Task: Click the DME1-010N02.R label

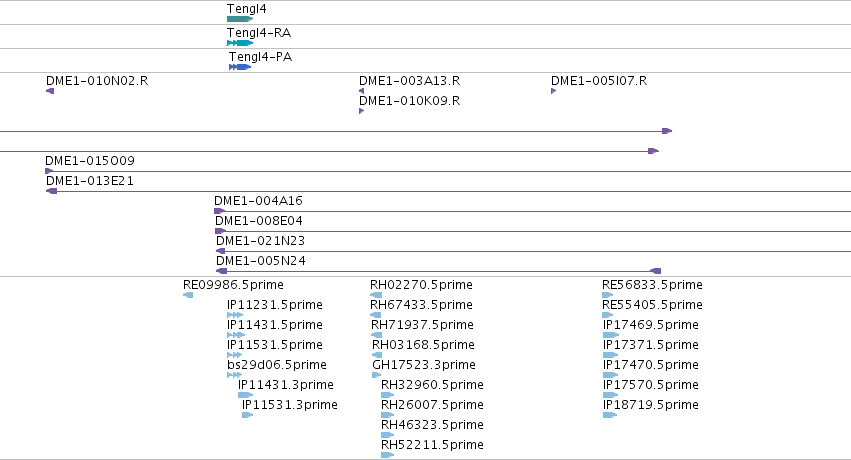Action: pos(97,81)
